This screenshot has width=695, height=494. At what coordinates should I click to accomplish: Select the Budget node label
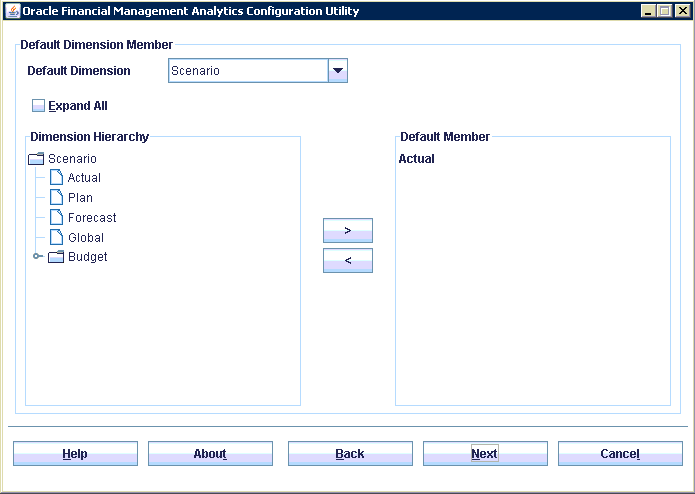(88, 257)
